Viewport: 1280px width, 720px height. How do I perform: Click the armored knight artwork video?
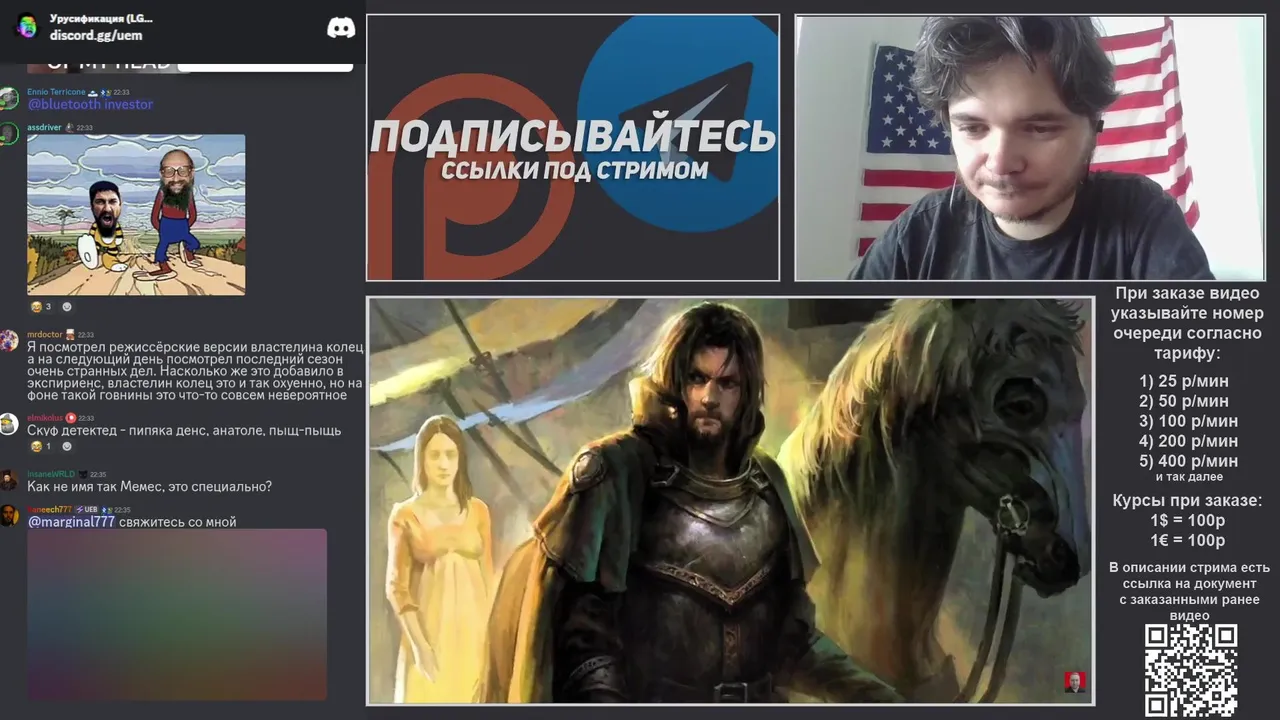click(731, 500)
